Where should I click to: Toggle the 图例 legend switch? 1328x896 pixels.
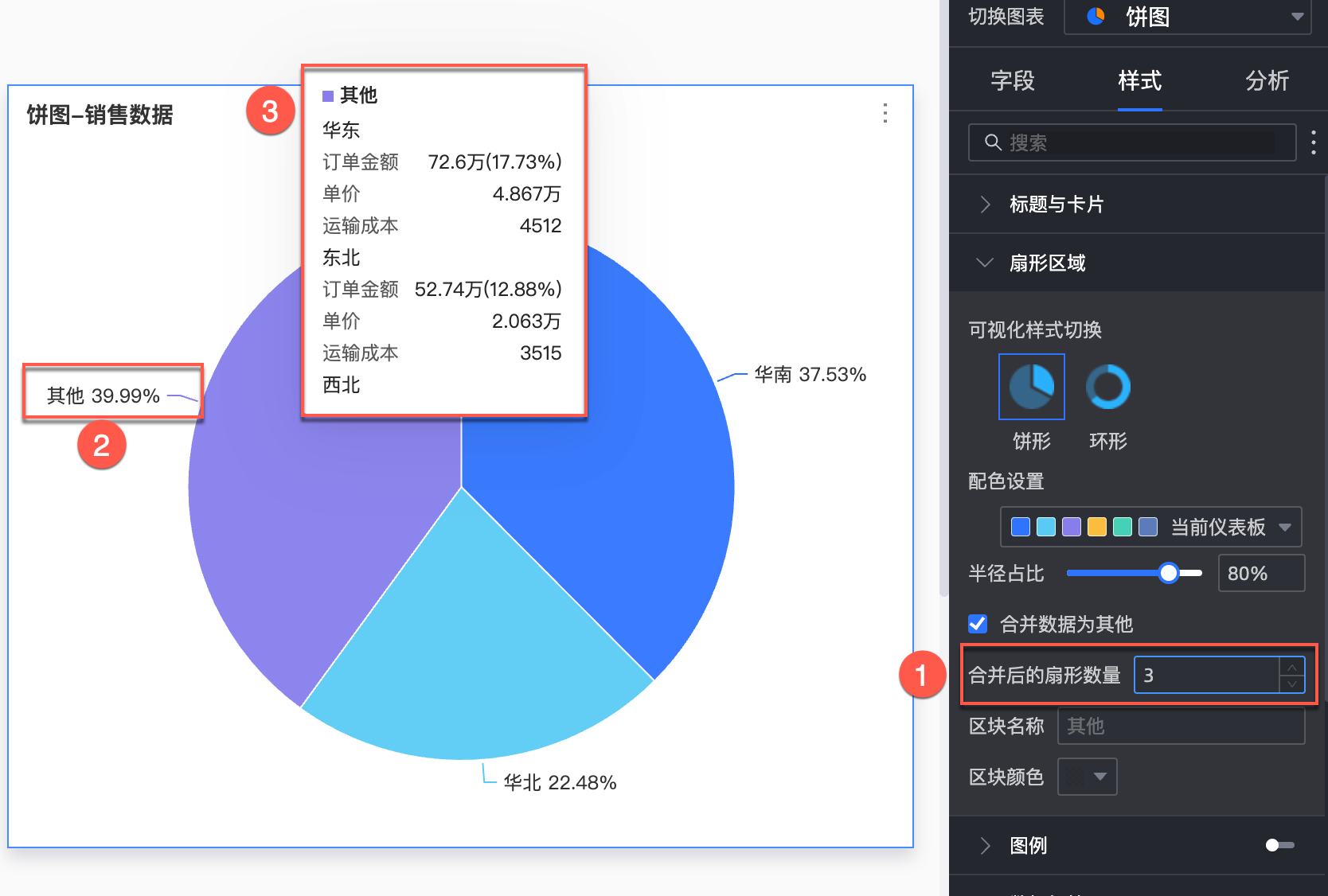point(1279,845)
